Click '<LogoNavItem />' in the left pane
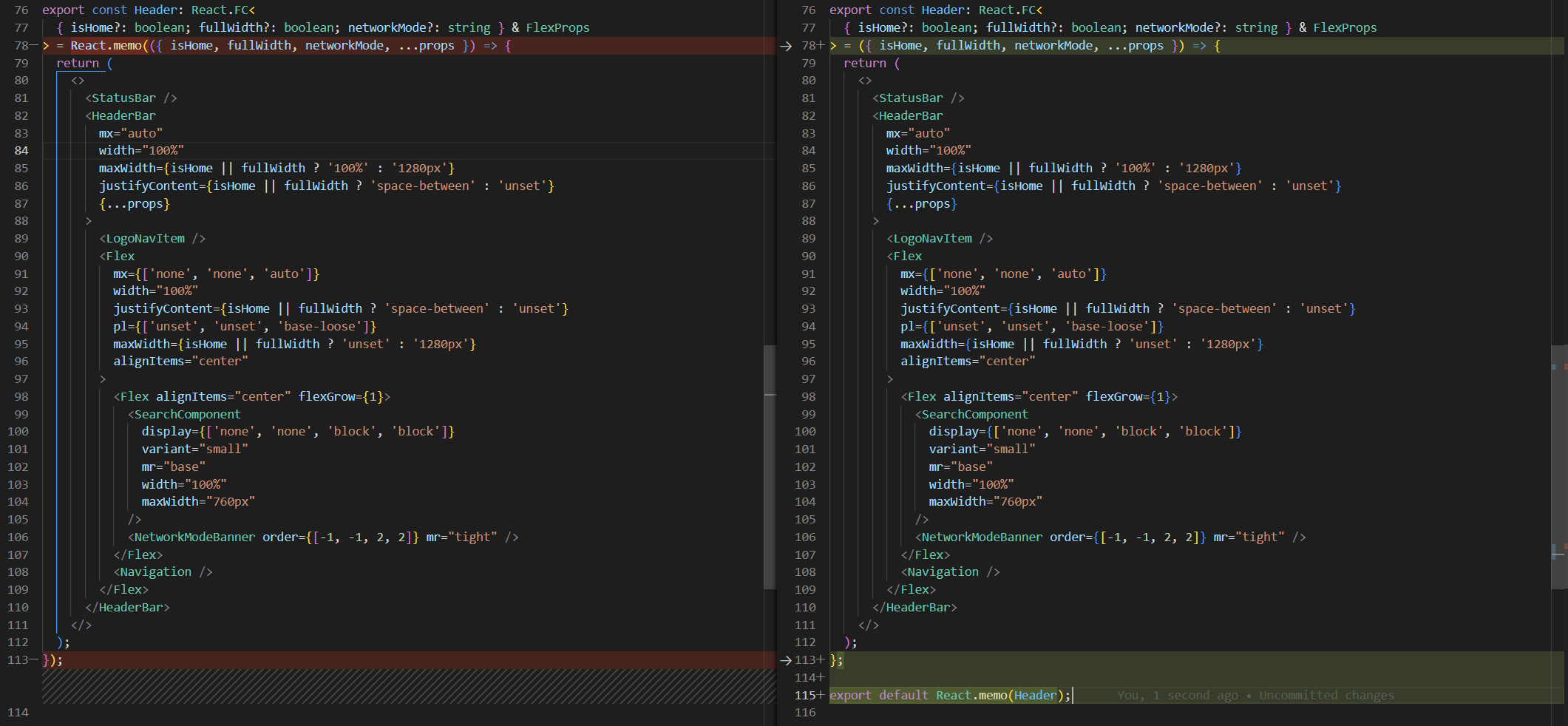 (152, 239)
